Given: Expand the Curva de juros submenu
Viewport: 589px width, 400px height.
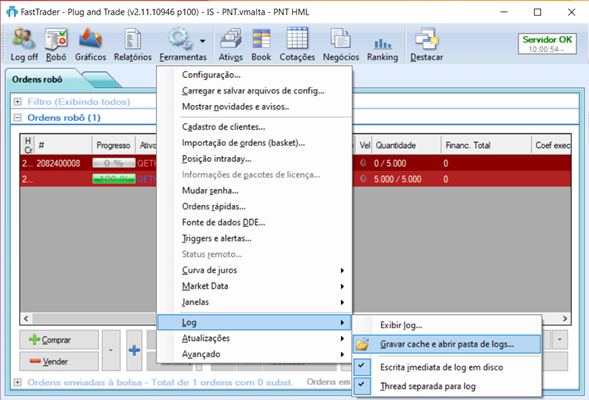Looking at the screenshot, I should point(254,270).
